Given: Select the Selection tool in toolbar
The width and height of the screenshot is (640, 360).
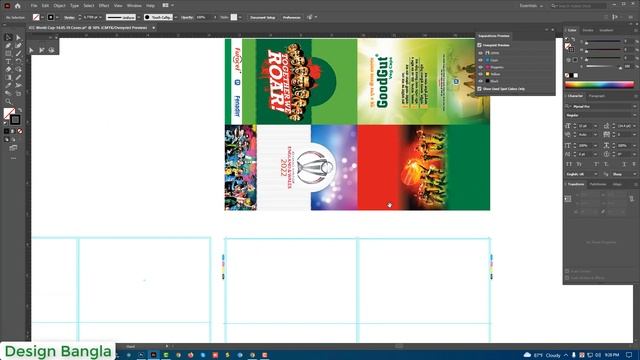Looking at the screenshot, I should 8,38.
